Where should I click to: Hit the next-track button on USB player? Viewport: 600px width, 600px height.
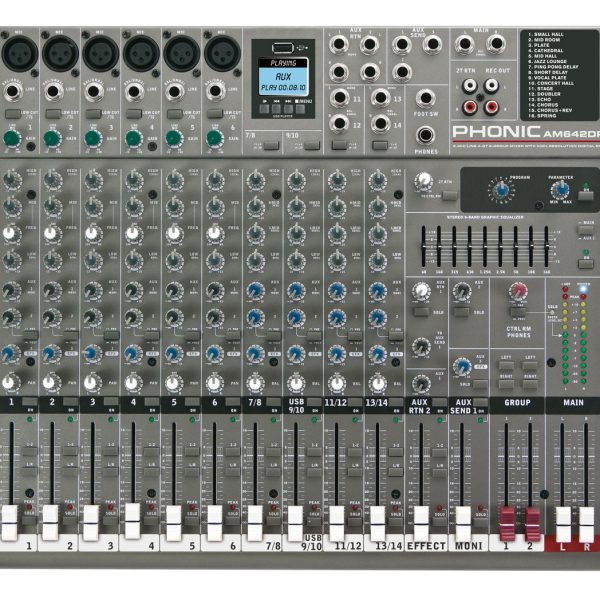289,109
